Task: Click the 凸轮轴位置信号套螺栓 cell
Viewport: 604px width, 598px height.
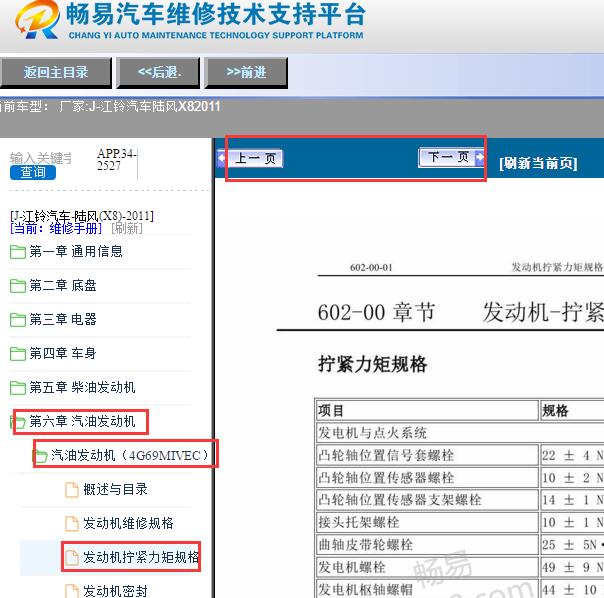Action: pos(427,455)
